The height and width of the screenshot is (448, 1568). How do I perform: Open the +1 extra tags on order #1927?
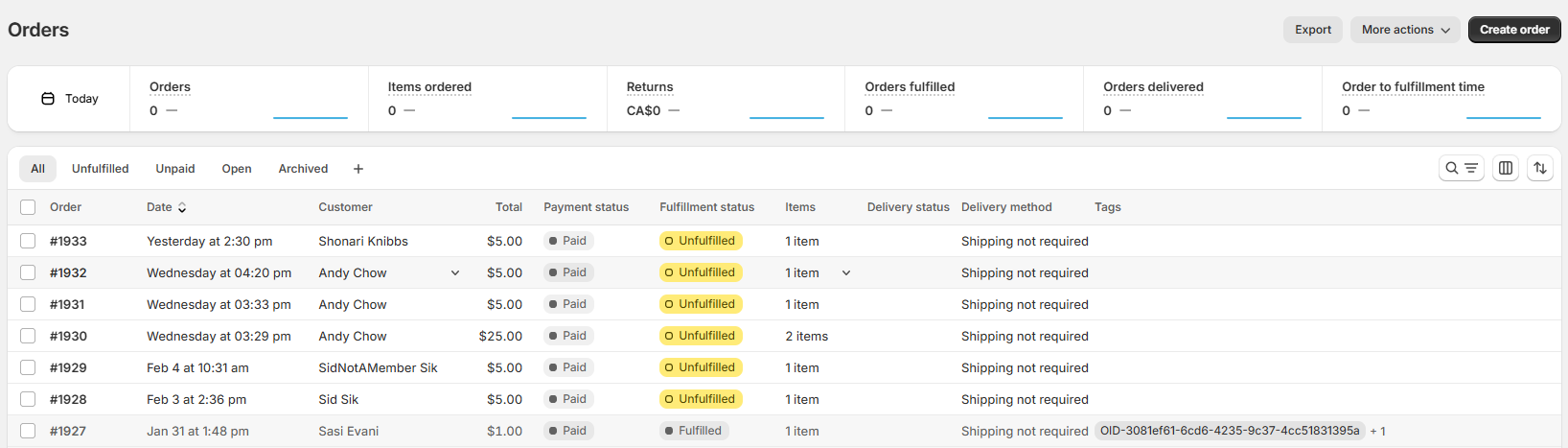click(x=1378, y=432)
